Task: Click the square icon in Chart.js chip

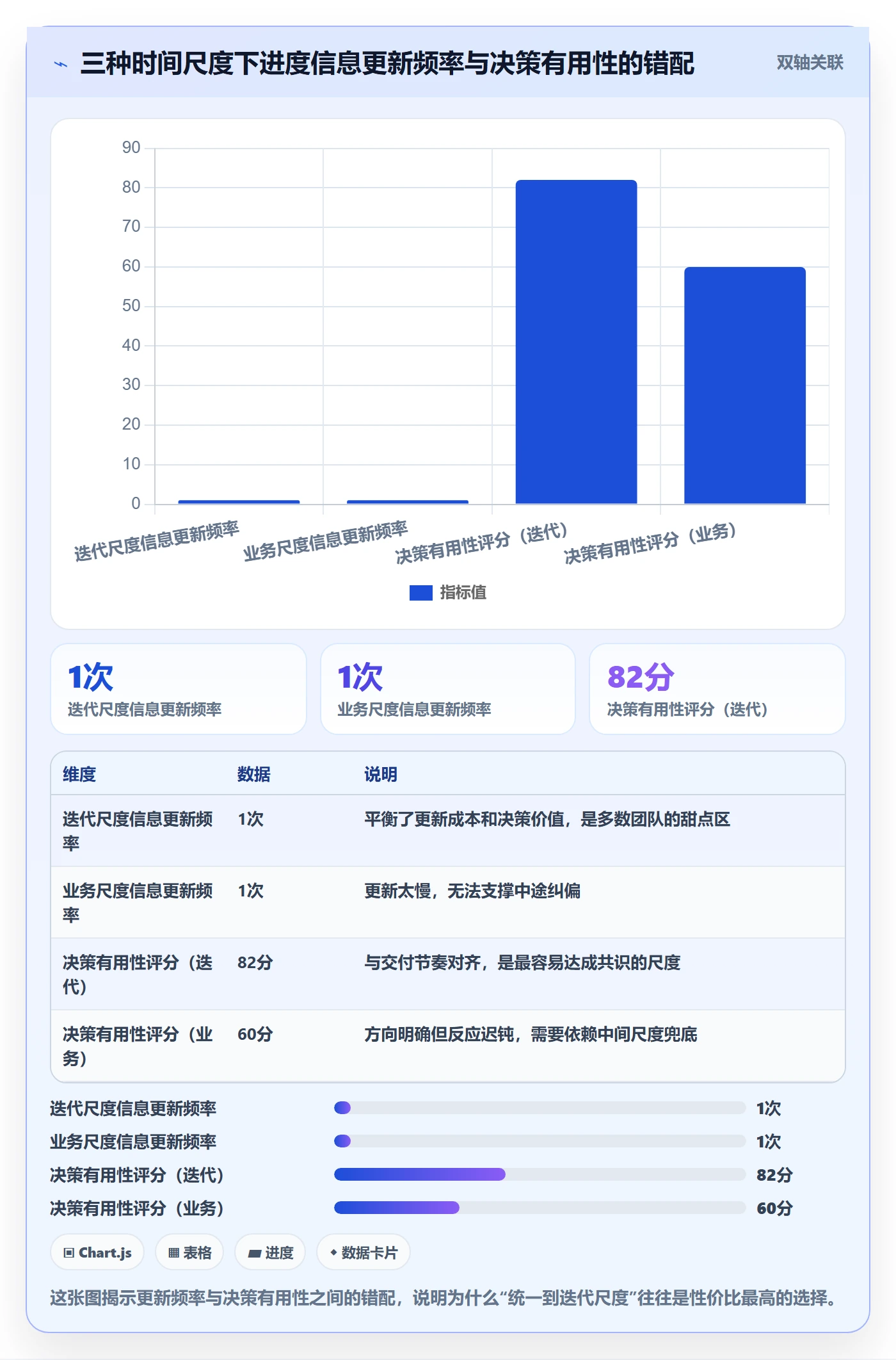Action: [69, 1253]
